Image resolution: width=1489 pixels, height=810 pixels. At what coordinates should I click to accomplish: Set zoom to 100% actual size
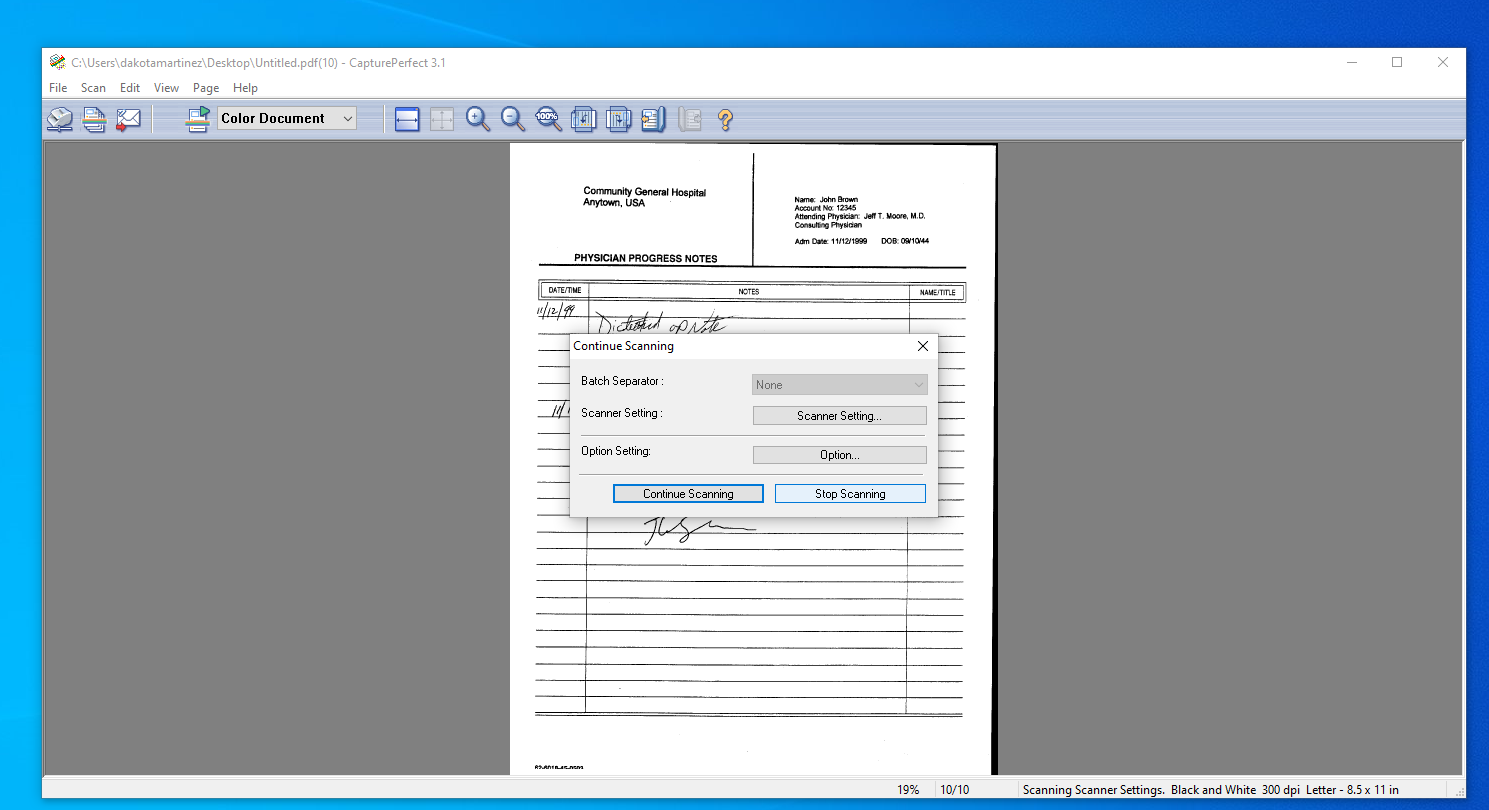pyautogui.click(x=548, y=119)
